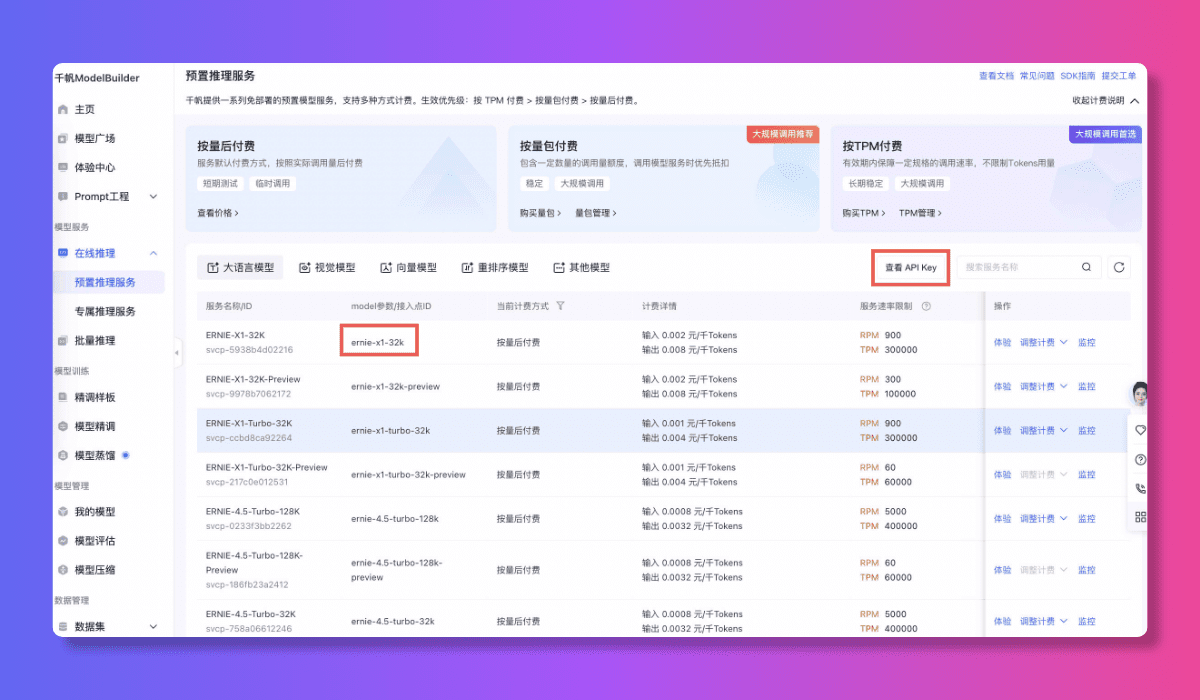Click 查看价格 on the 按量后付费 card
The height and width of the screenshot is (700, 1200).
(218, 213)
